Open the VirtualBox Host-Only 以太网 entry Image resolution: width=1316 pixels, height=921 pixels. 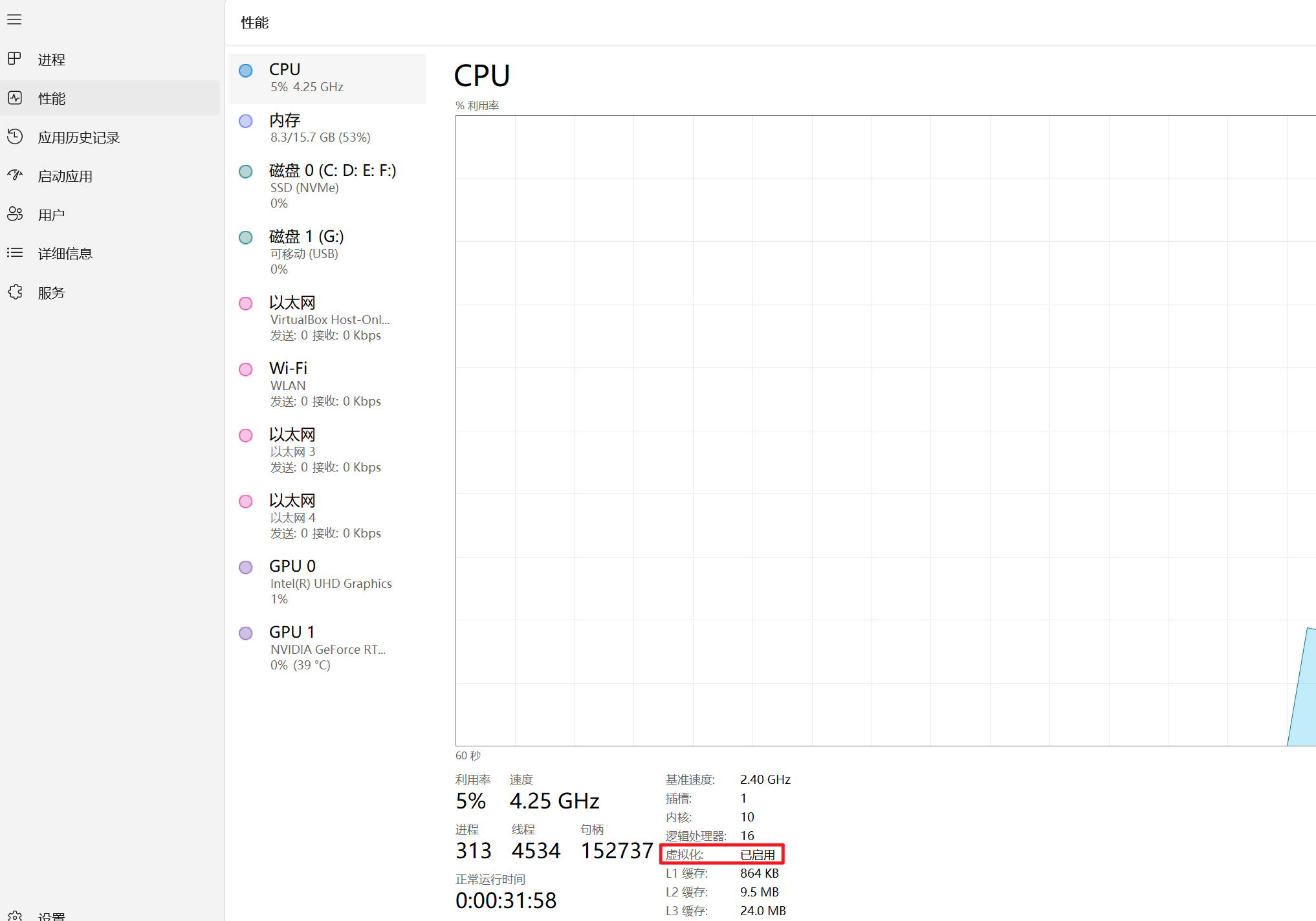click(327, 318)
